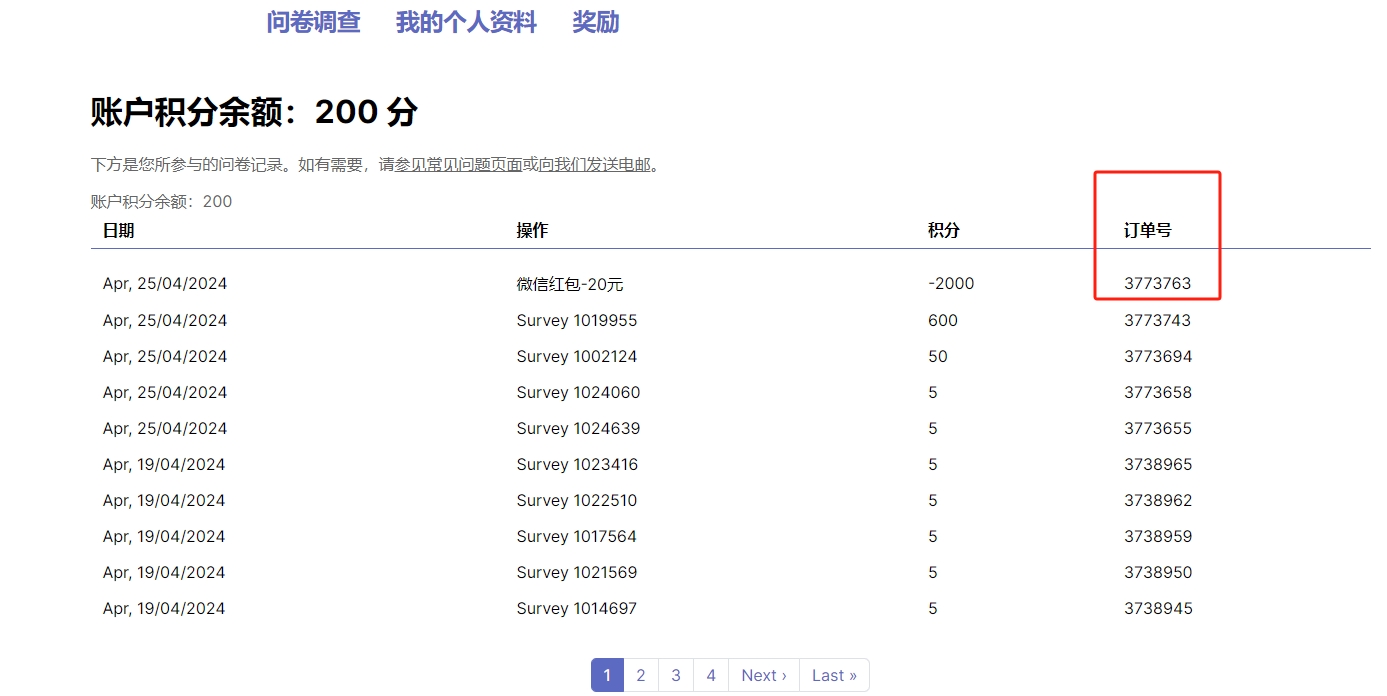The height and width of the screenshot is (696, 1387).
Task: Click the 向我们发送电邮 link
Action: tap(595, 165)
